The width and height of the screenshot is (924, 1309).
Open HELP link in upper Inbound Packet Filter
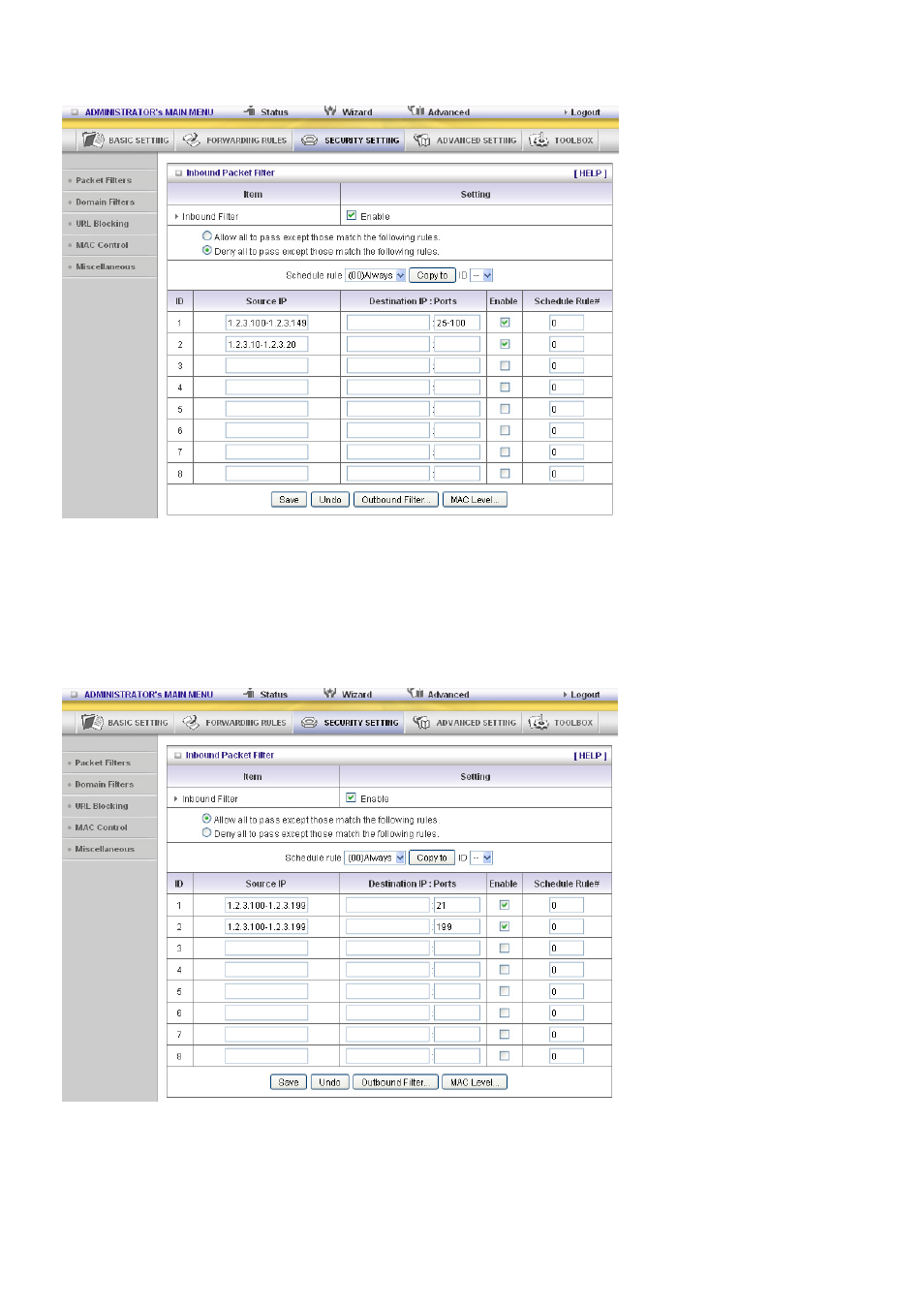(590, 173)
